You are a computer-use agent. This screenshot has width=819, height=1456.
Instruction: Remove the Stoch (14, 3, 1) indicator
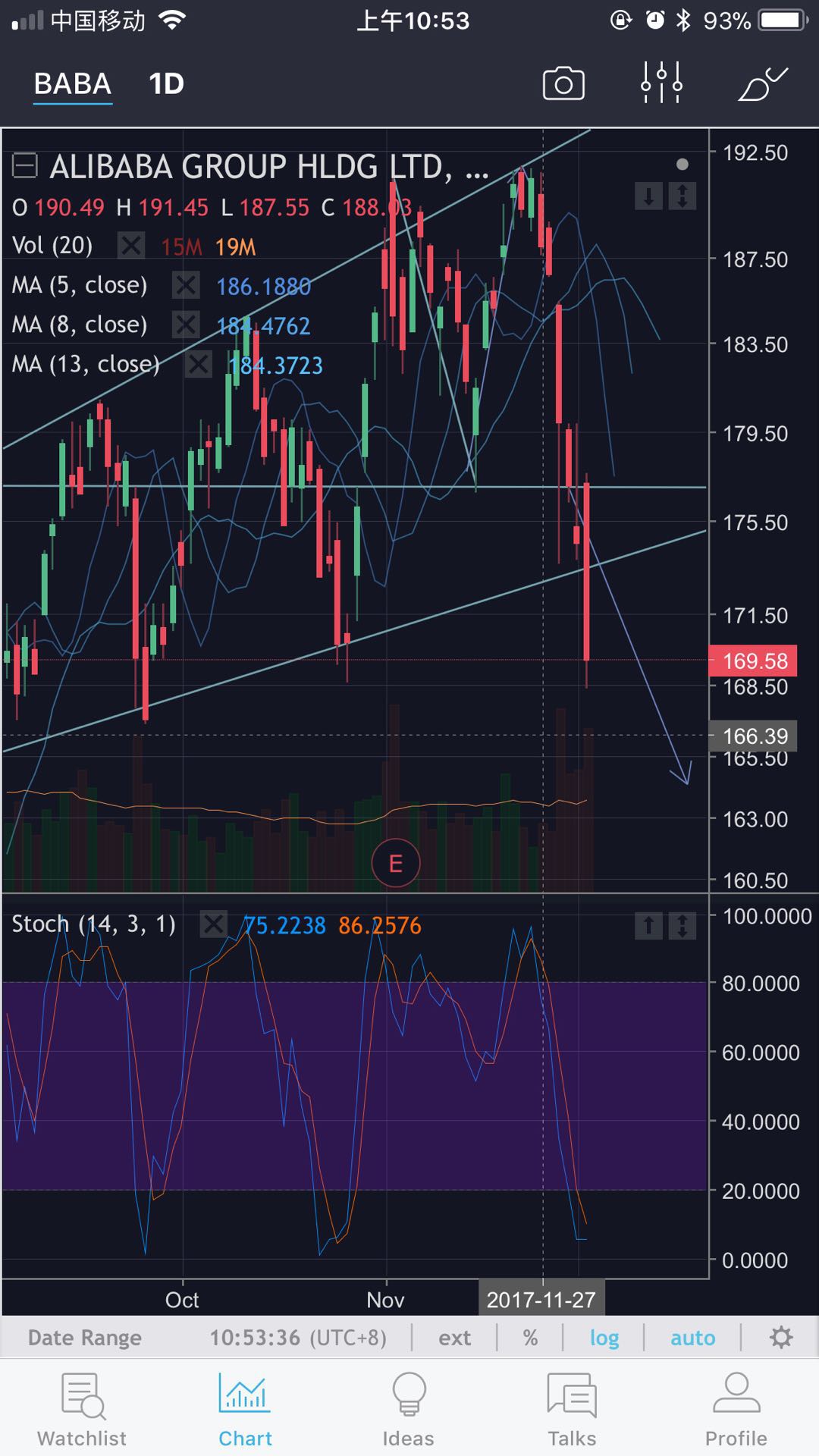click(x=214, y=924)
